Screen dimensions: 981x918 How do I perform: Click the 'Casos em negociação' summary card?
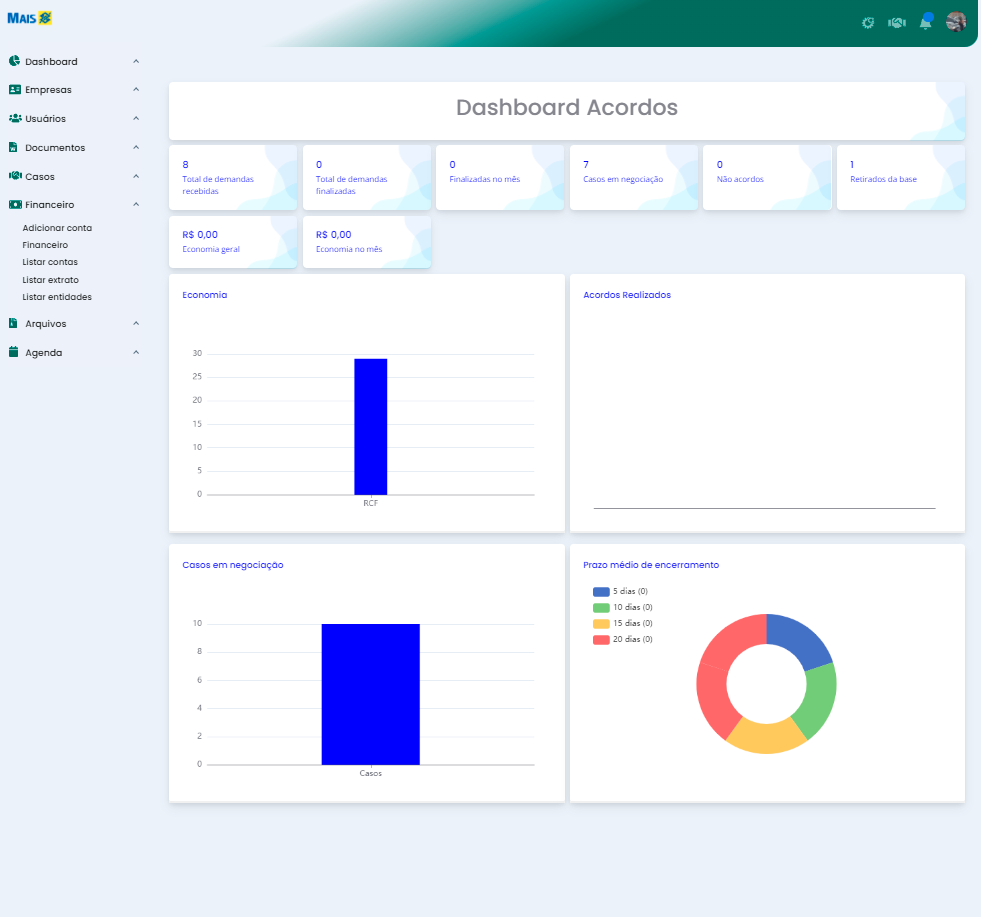633,177
